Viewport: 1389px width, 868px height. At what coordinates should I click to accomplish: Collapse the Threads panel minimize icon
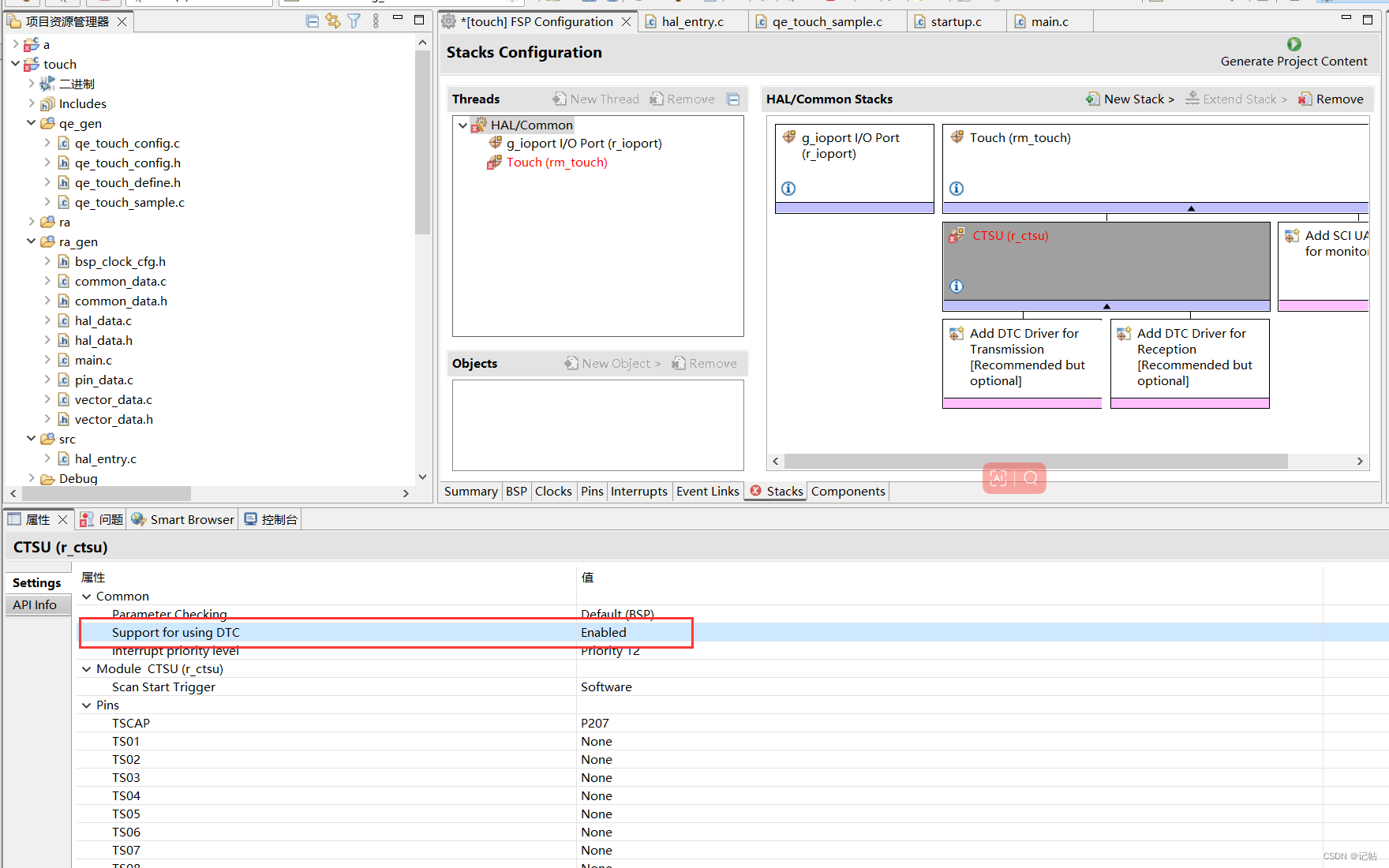pos(733,99)
